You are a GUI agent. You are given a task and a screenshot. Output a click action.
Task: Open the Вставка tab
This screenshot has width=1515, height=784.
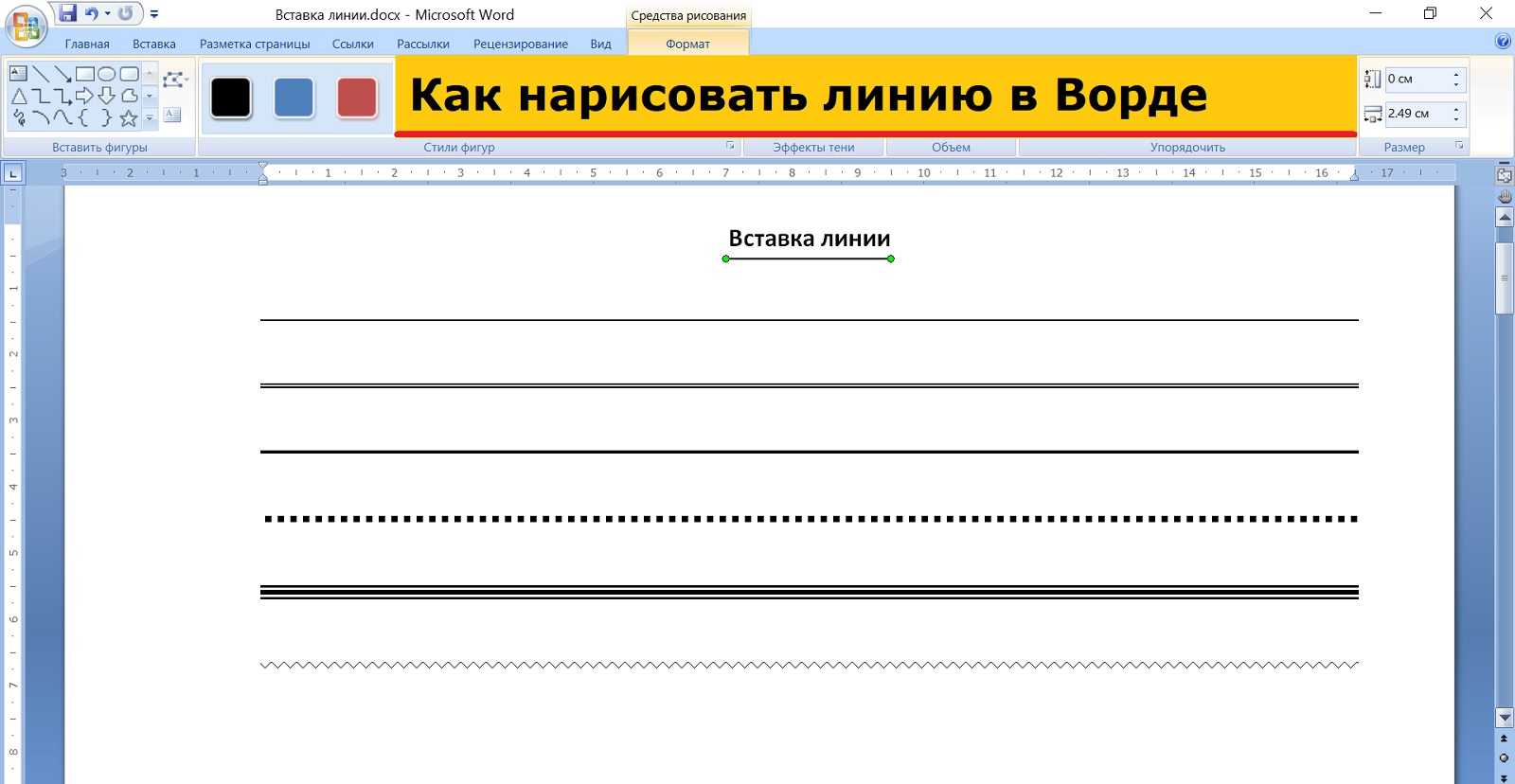[x=154, y=44]
